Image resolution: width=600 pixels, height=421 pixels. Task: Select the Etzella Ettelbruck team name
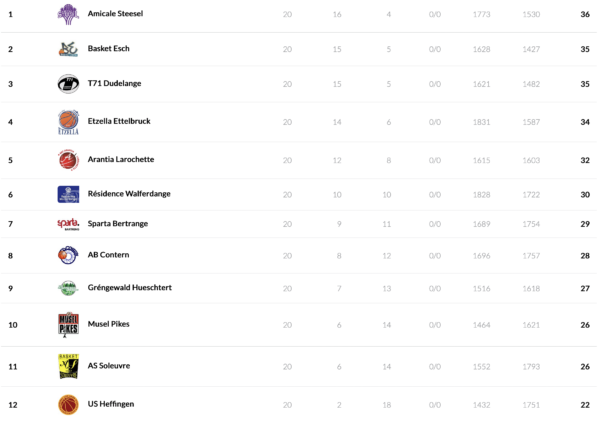(x=119, y=122)
